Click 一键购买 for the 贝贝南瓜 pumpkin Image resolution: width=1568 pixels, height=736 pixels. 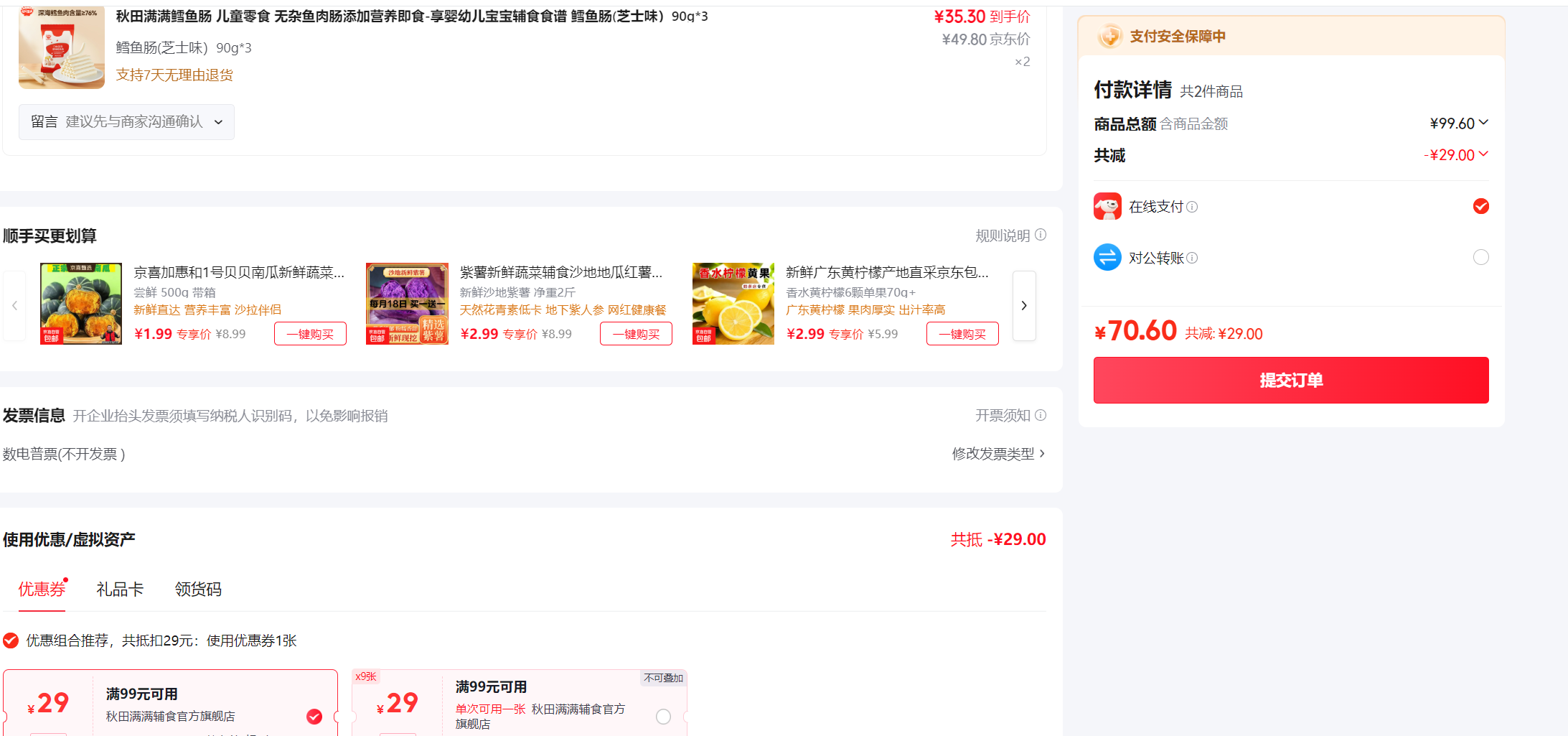pyautogui.click(x=310, y=334)
